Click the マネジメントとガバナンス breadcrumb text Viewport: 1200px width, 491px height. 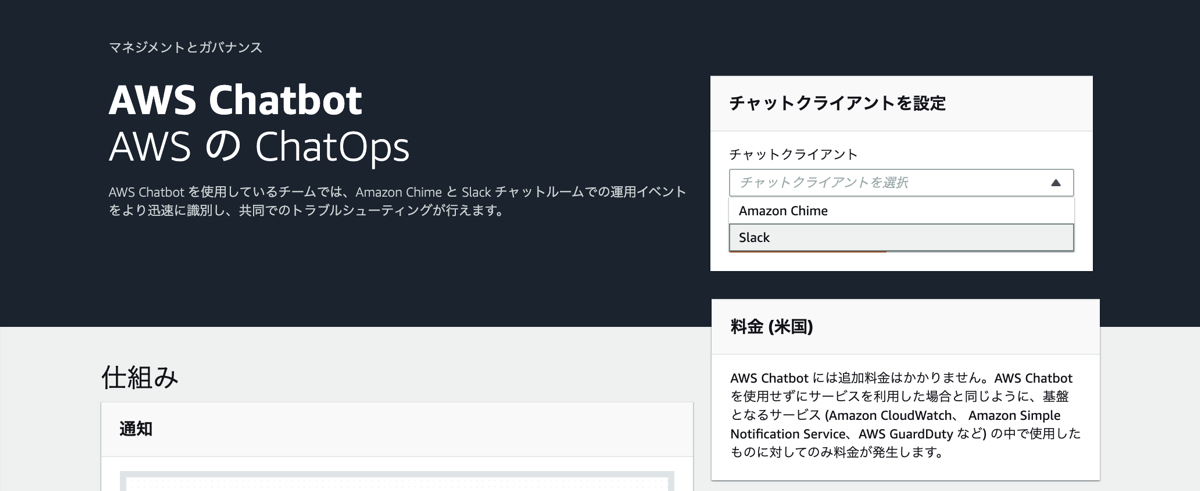click(186, 47)
